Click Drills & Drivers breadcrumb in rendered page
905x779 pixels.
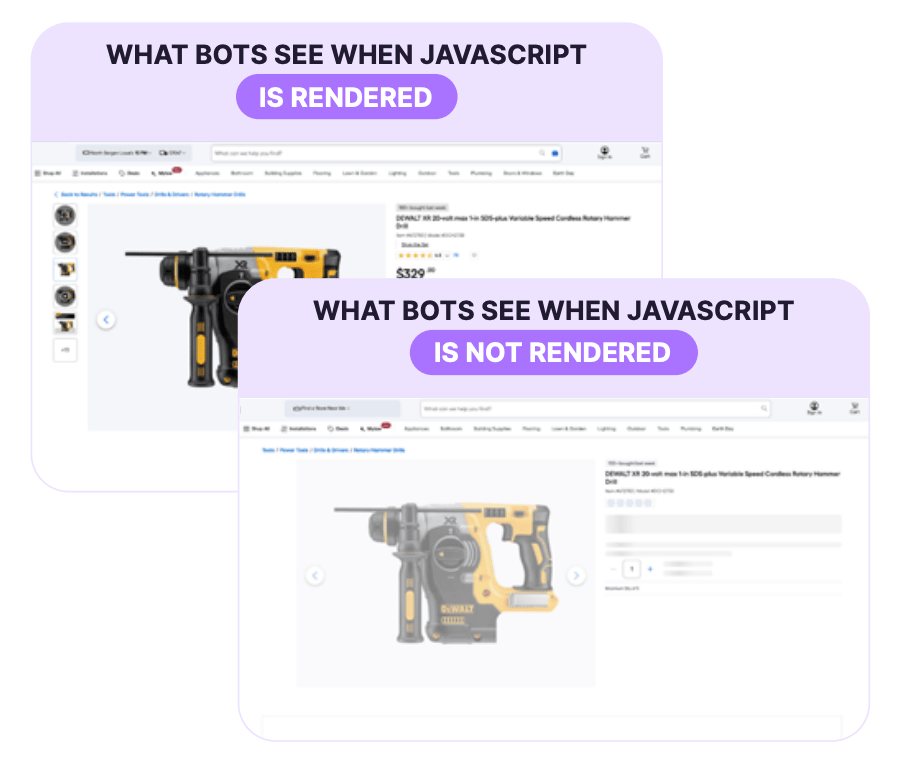(171, 194)
